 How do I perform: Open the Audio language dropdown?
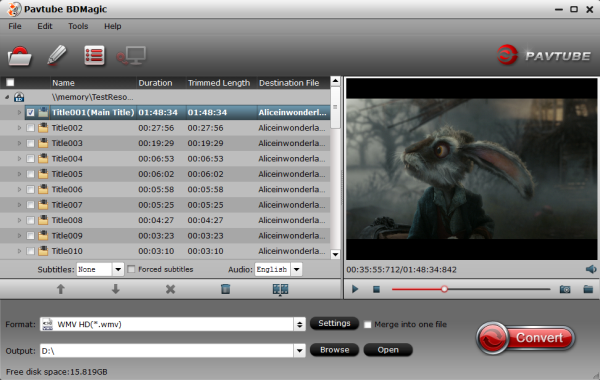[x=297, y=269]
